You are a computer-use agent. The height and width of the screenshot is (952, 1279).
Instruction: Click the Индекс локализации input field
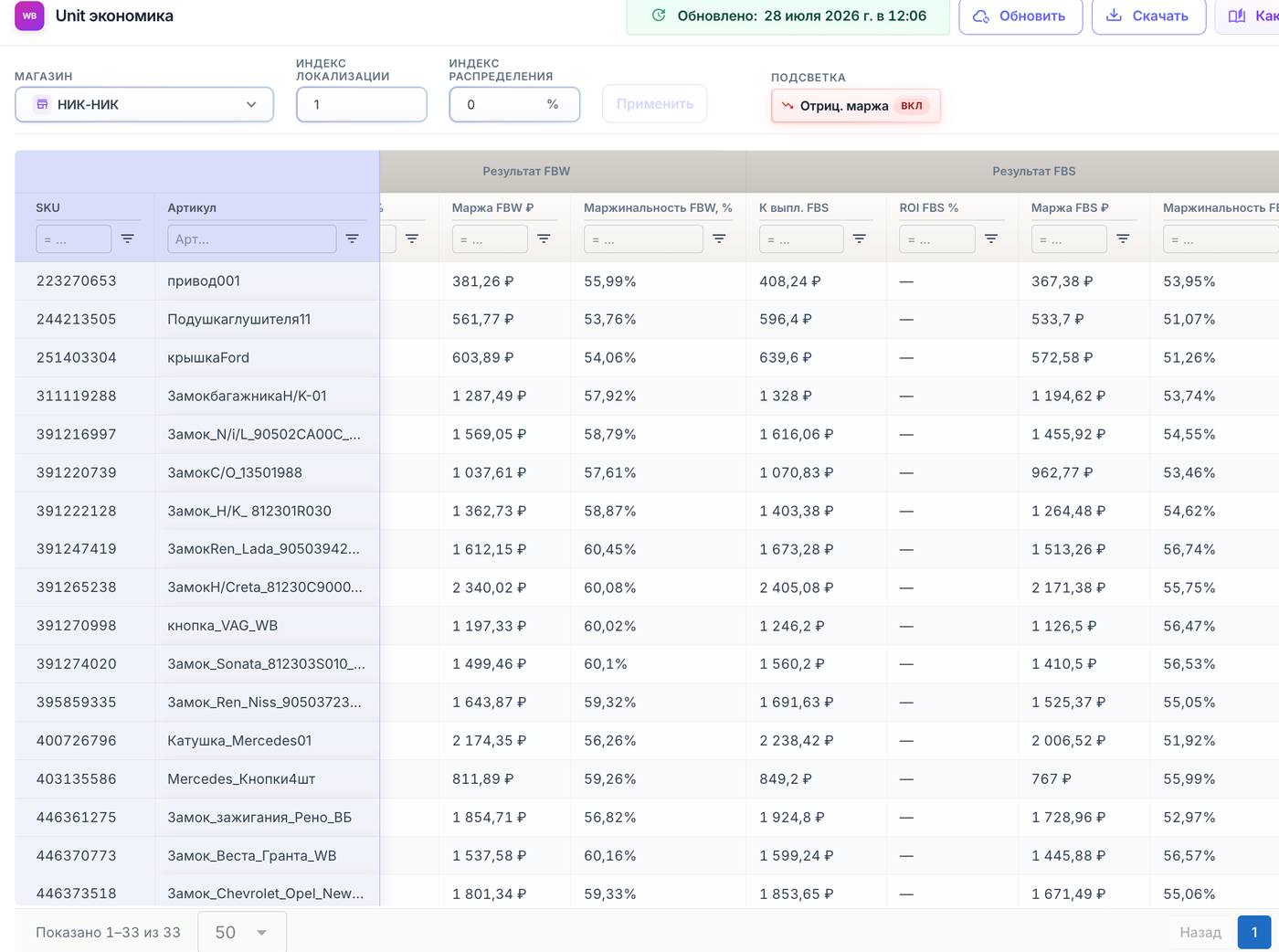coord(362,104)
